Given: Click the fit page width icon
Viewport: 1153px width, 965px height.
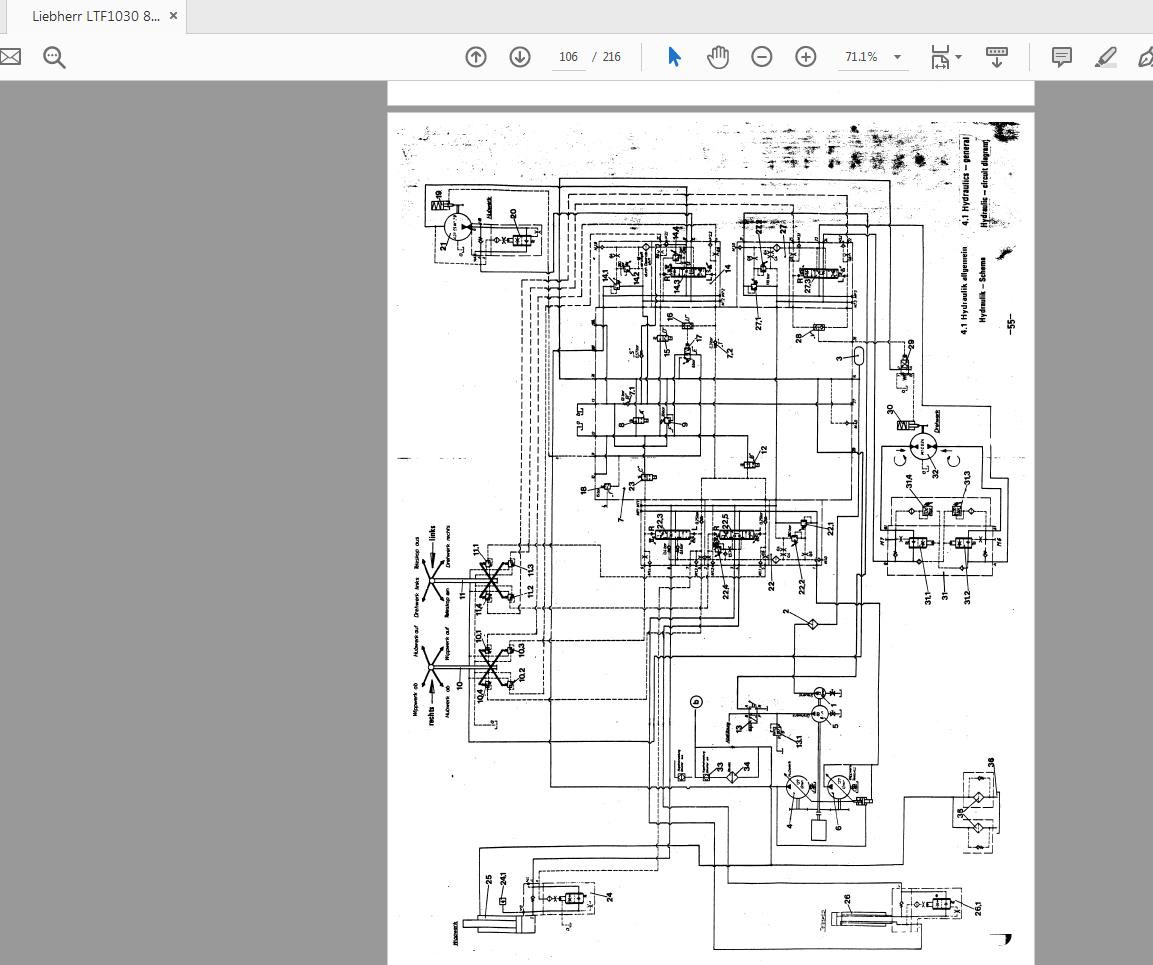Looking at the screenshot, I should (x=940, y=57).
